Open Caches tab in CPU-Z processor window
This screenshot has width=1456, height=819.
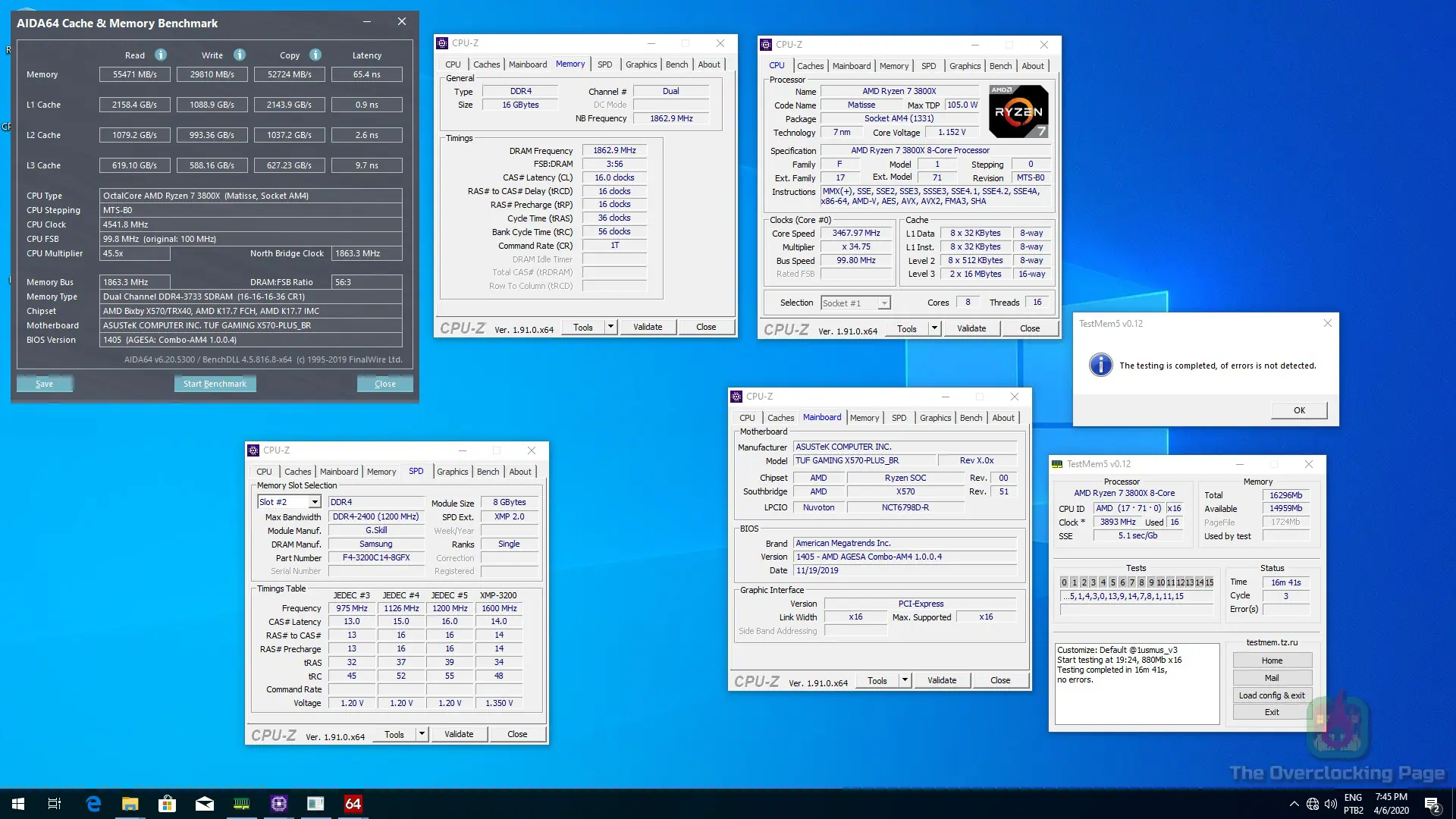[x=810, y=66]
